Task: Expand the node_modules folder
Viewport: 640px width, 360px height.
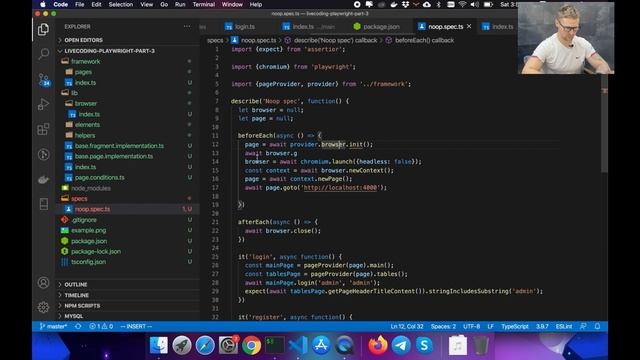Action: [x=91, y=188]
